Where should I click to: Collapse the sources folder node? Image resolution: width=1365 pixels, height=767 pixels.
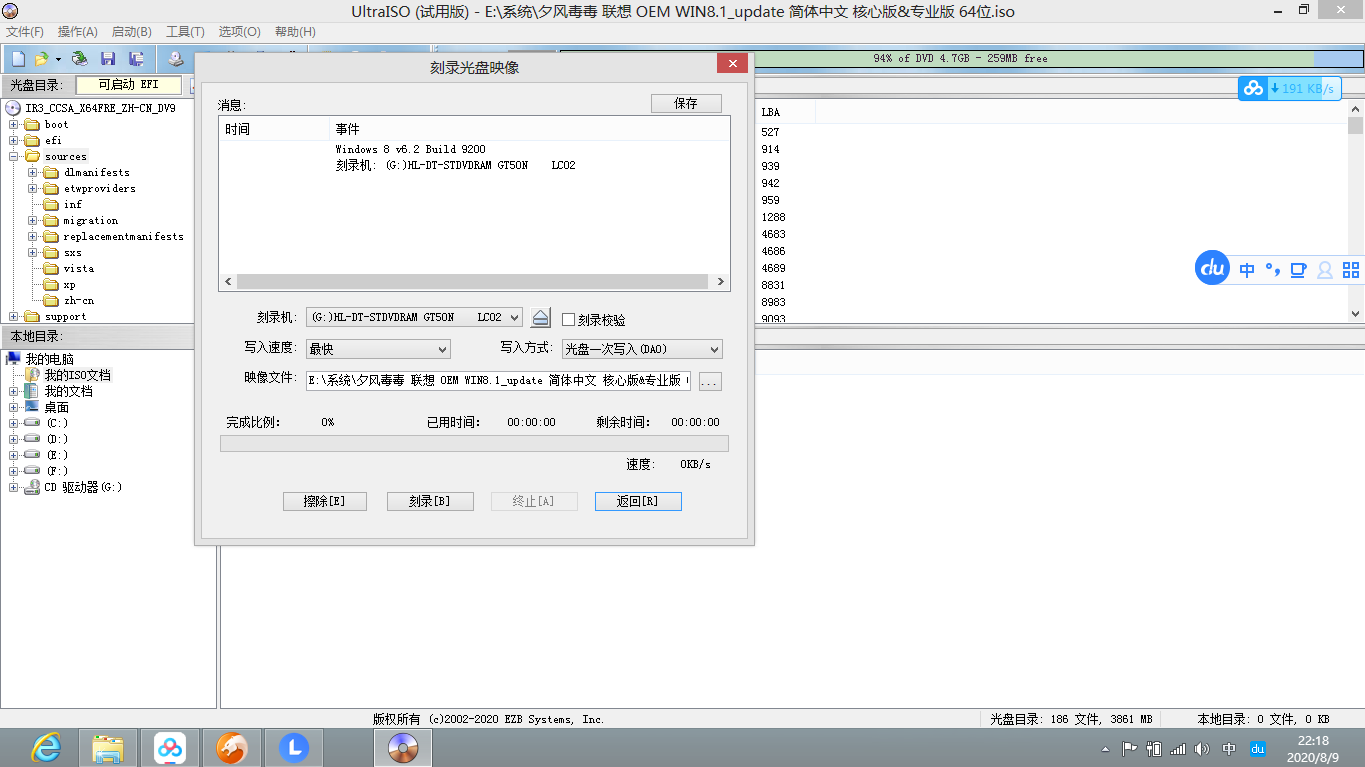click(x=14, y=157)
